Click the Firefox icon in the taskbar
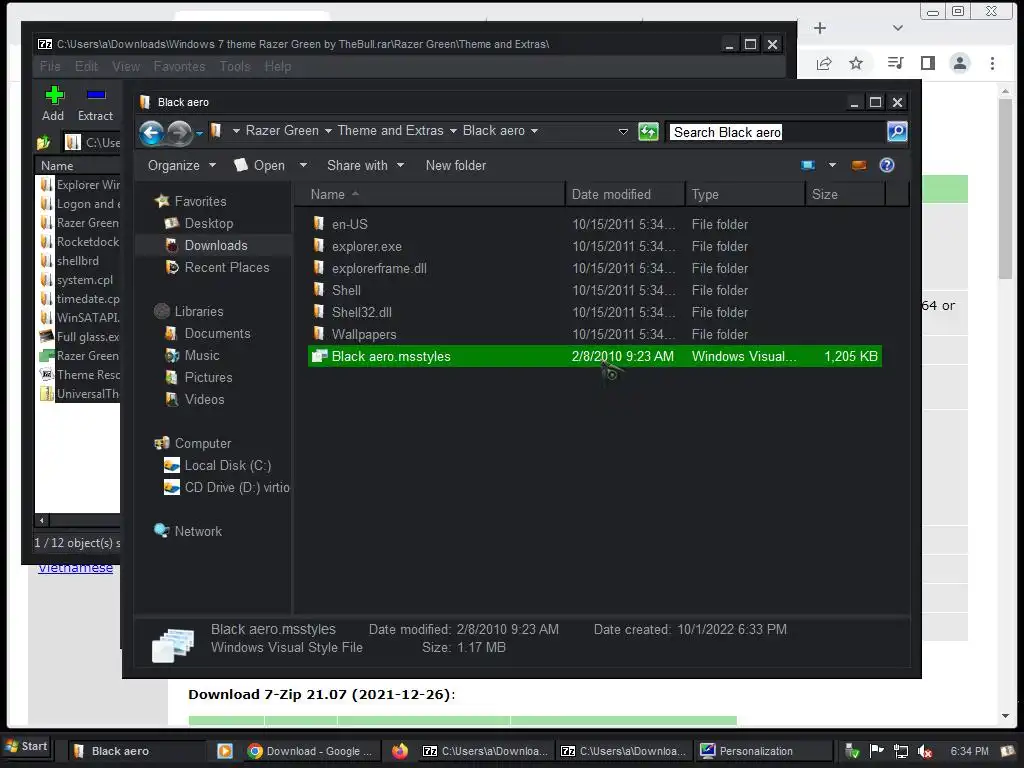The width and height of the screenshot is (1024, 768). [400, 751]
